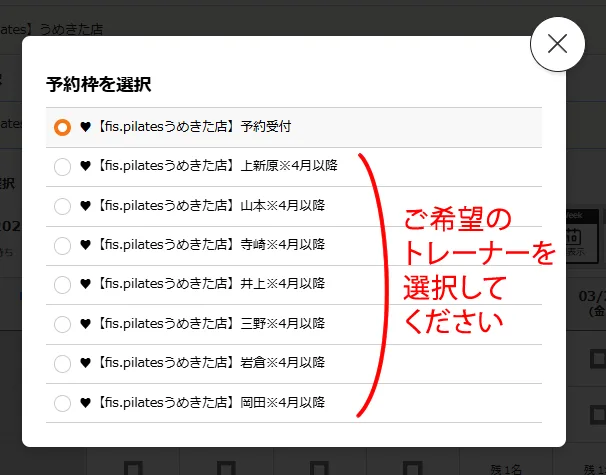This screenshot has width=606, height=475.
Task: Click heart icon beside 岡田
Action: coord(85,403)
